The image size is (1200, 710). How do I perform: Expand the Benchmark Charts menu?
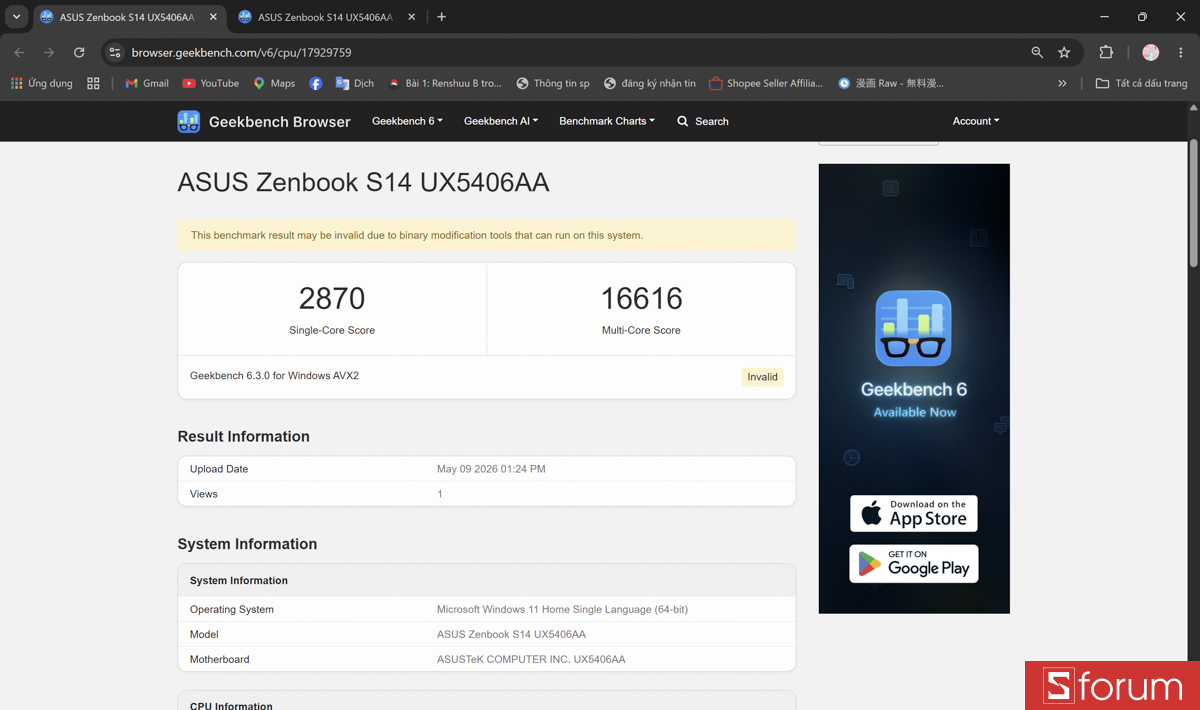607,121
